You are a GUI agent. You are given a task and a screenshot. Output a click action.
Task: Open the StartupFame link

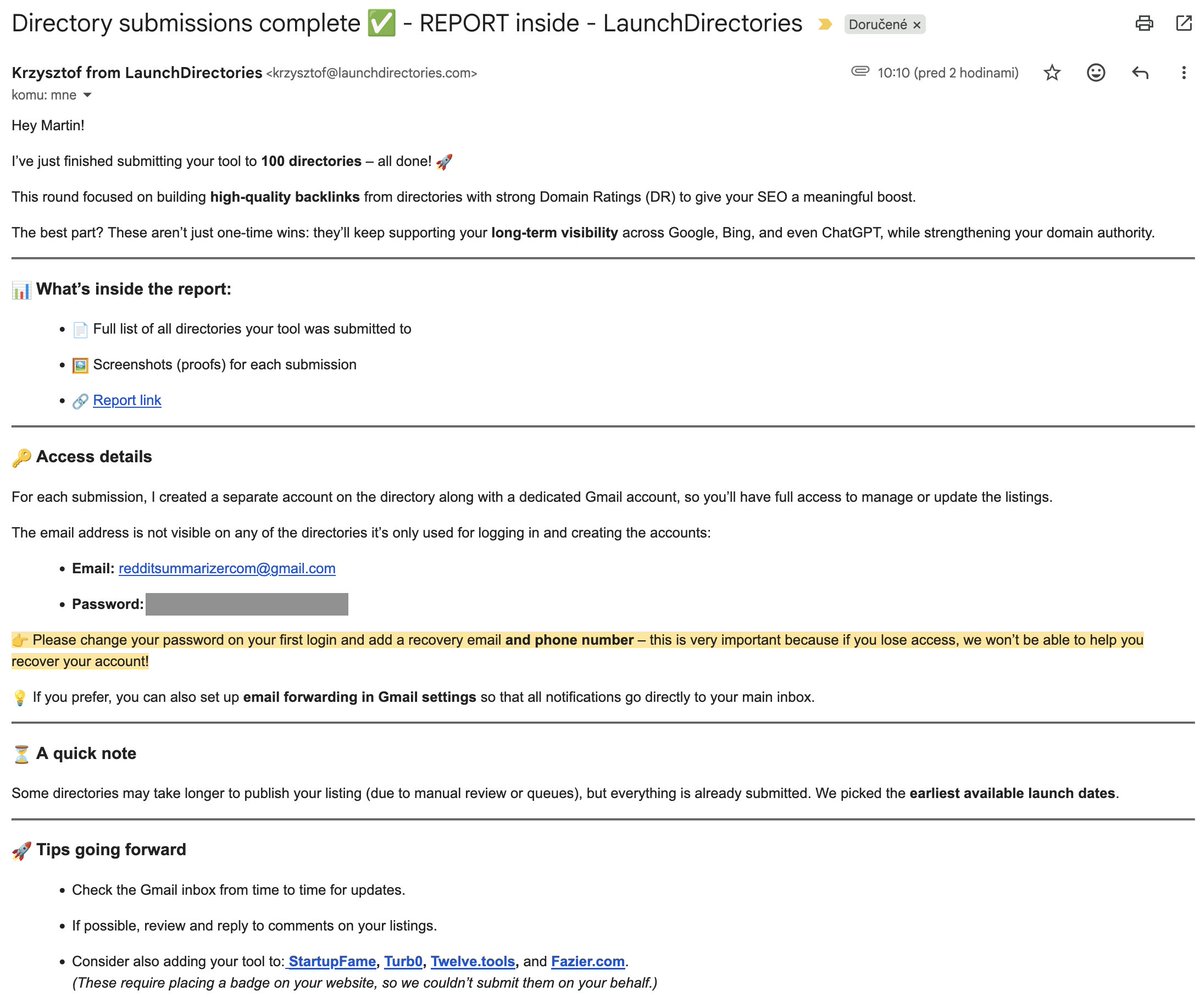(331, 961)
